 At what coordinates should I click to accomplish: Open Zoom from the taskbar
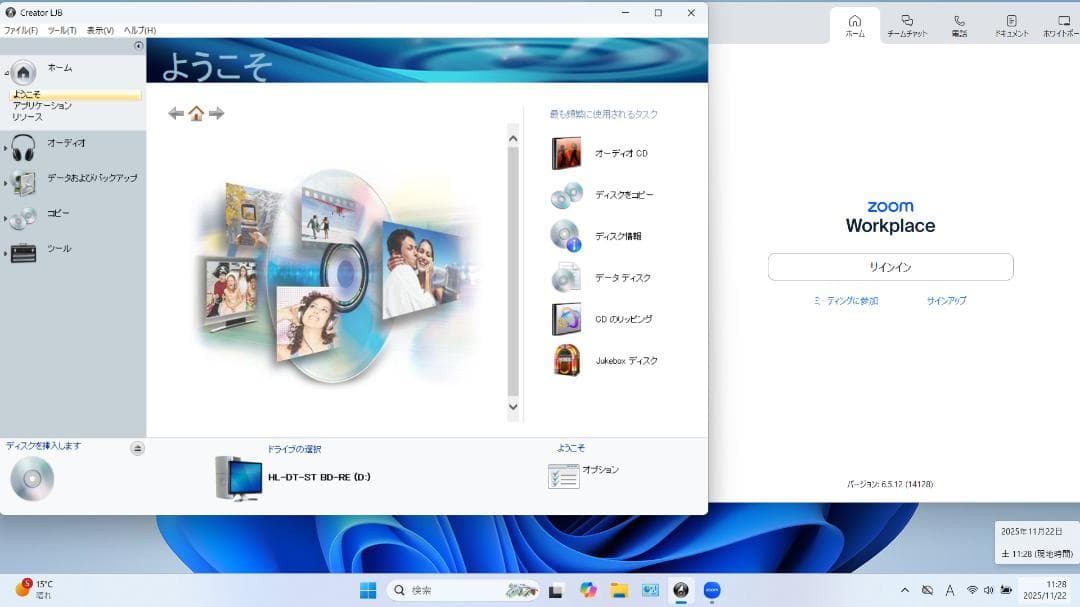click(712, 589)
